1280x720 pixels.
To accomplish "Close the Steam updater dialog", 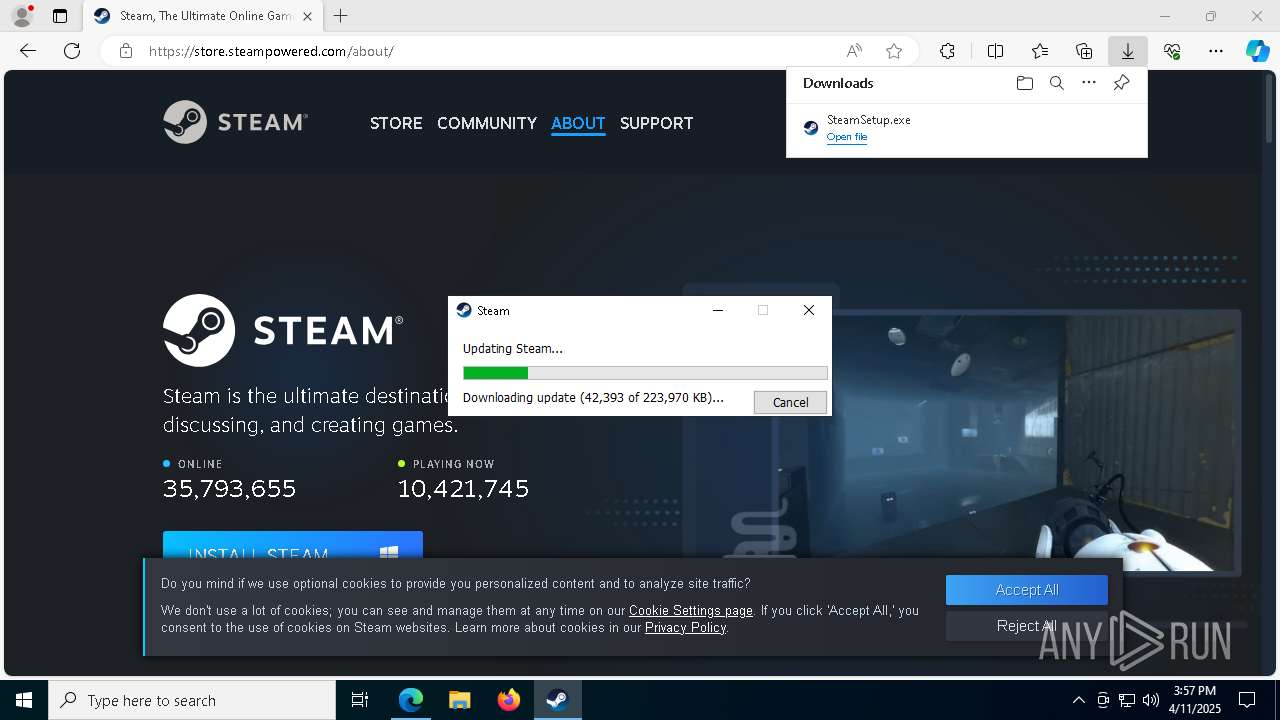I will click(x=809, y=310).
